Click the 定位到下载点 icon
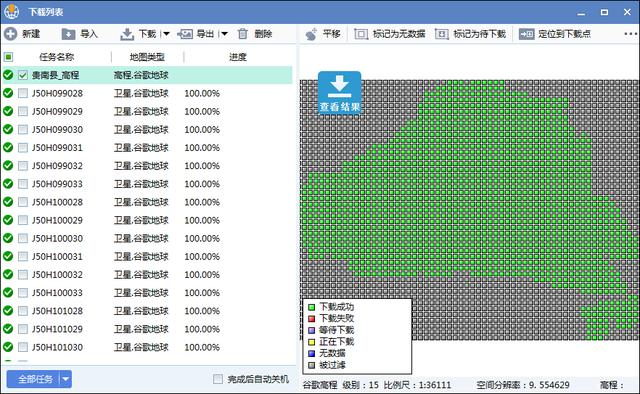The image size is (640, 394). pyautogui.click(x=526, y=34)
